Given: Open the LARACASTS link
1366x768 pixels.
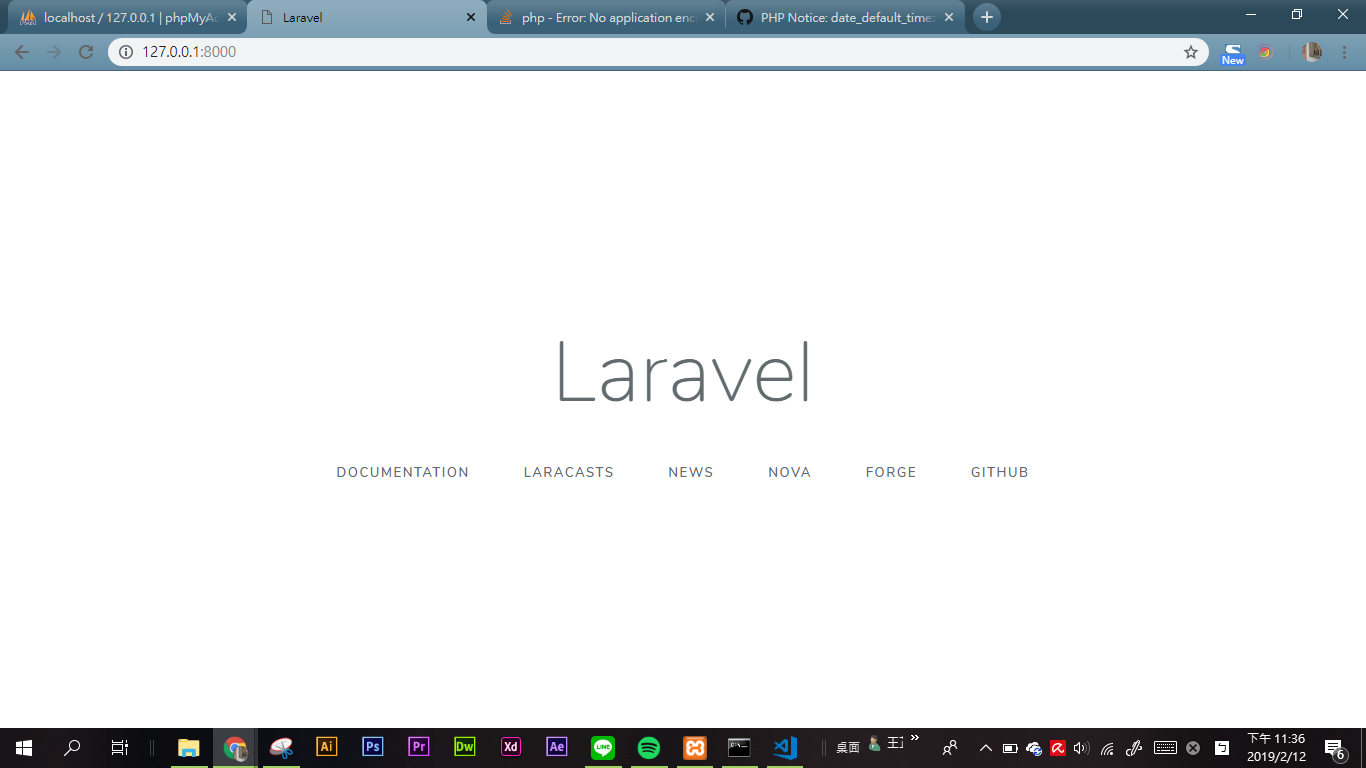Looking at the screenshot, I should 569,472.
